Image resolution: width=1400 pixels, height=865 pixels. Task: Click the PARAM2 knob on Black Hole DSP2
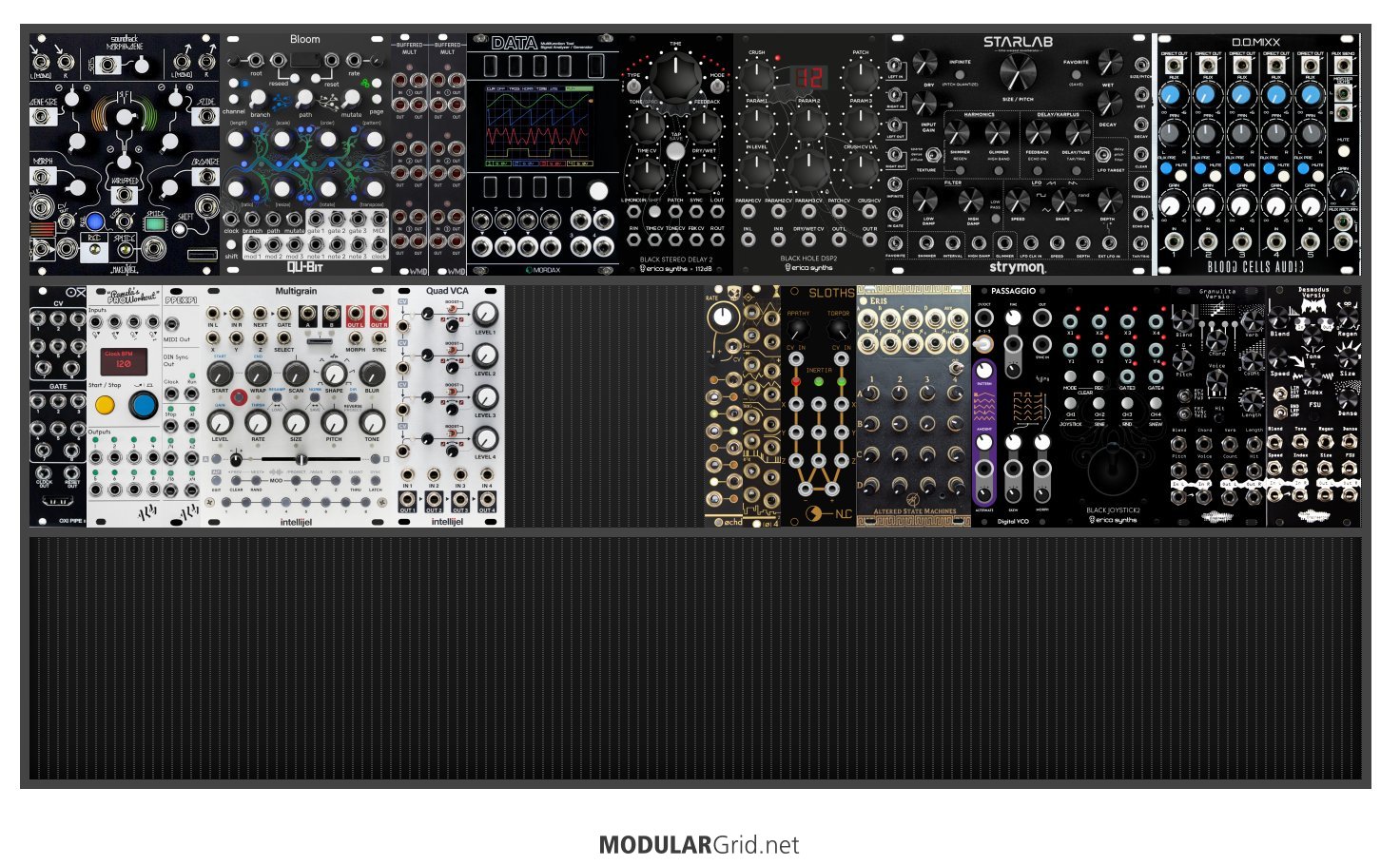click(808, 124)
